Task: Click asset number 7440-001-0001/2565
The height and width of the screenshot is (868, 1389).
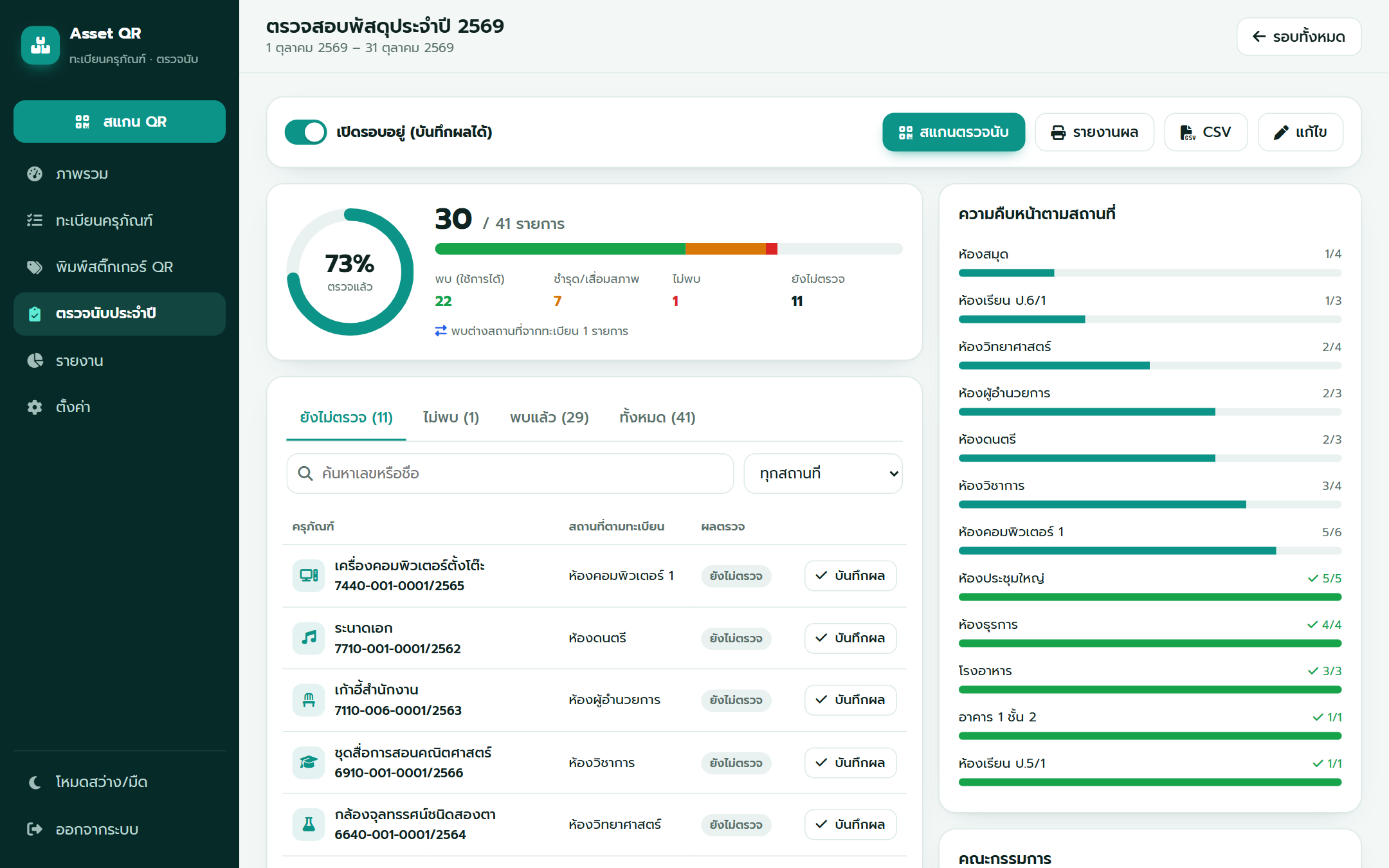Action: (399, 586)
